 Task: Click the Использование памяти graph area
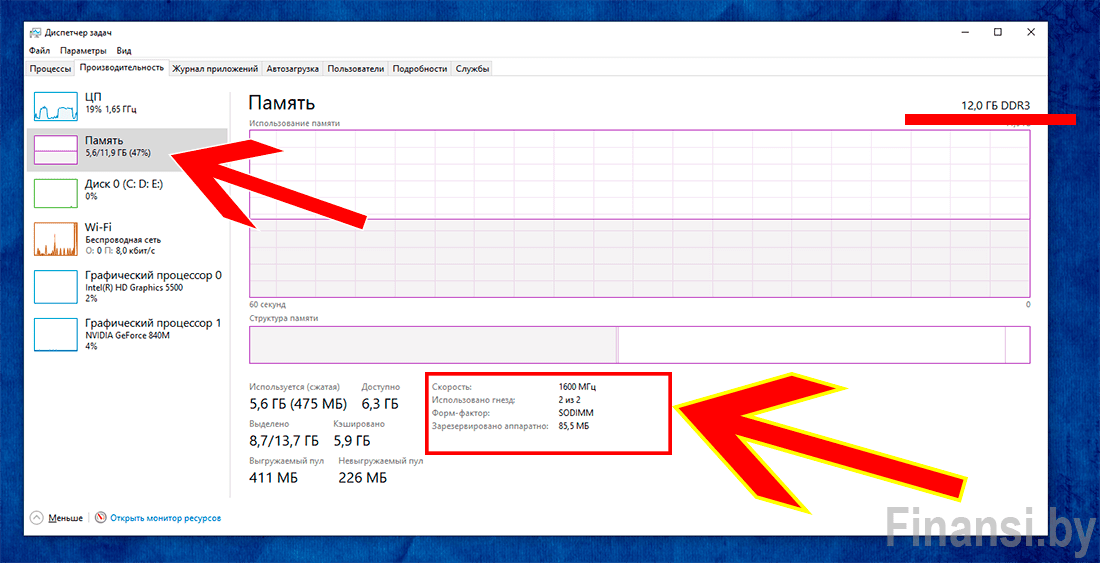pos(640,213)
